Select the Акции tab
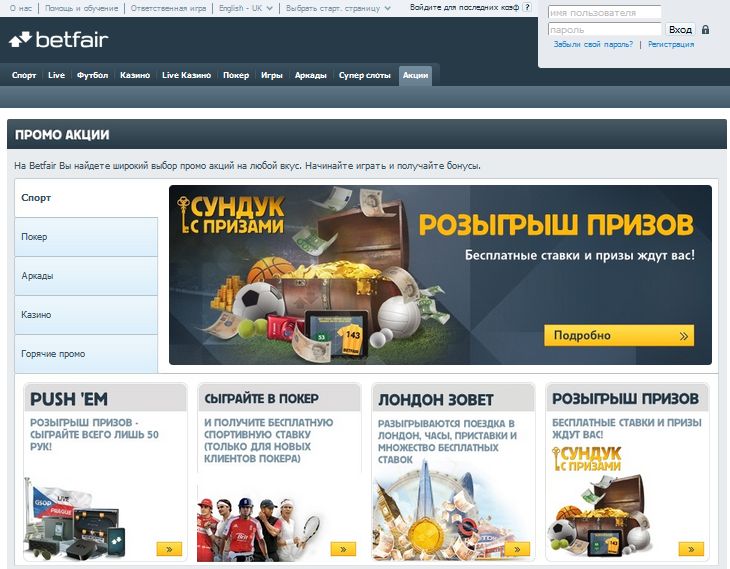 click(415, 75)
